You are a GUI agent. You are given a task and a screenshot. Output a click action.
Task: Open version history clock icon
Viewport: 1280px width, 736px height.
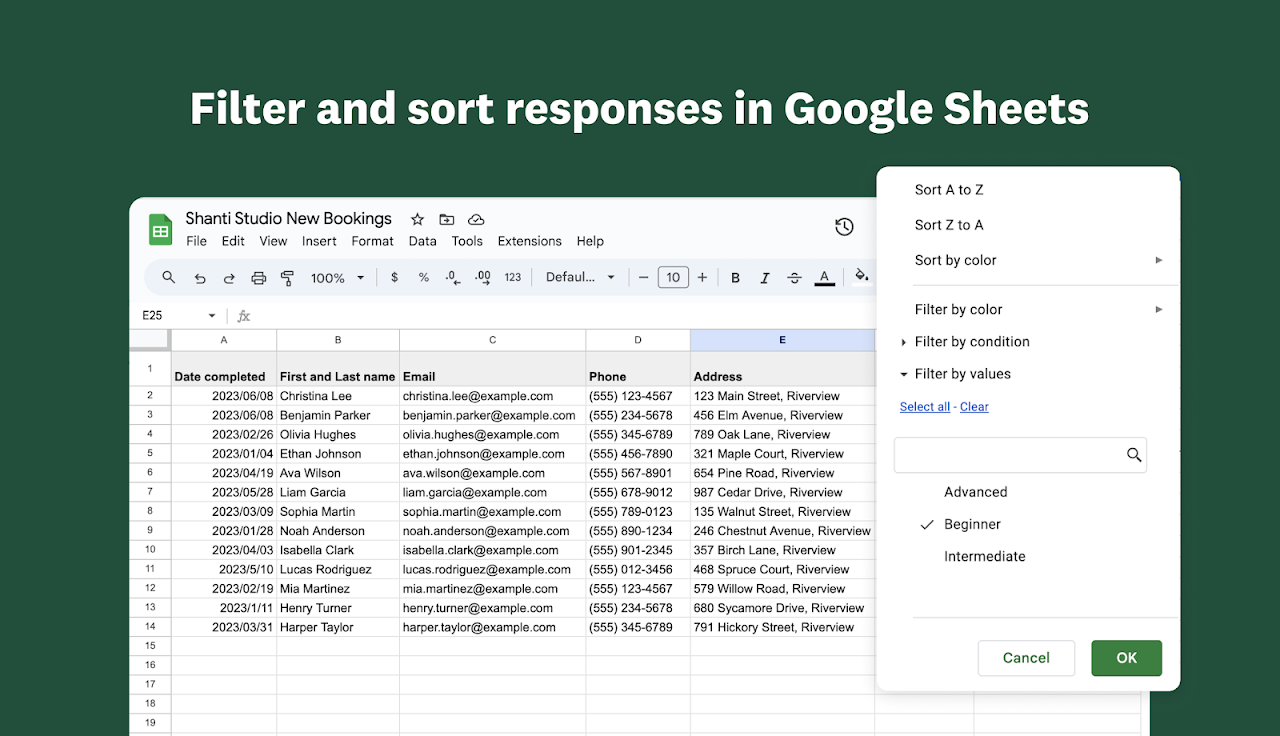click(x=844, y=227)
